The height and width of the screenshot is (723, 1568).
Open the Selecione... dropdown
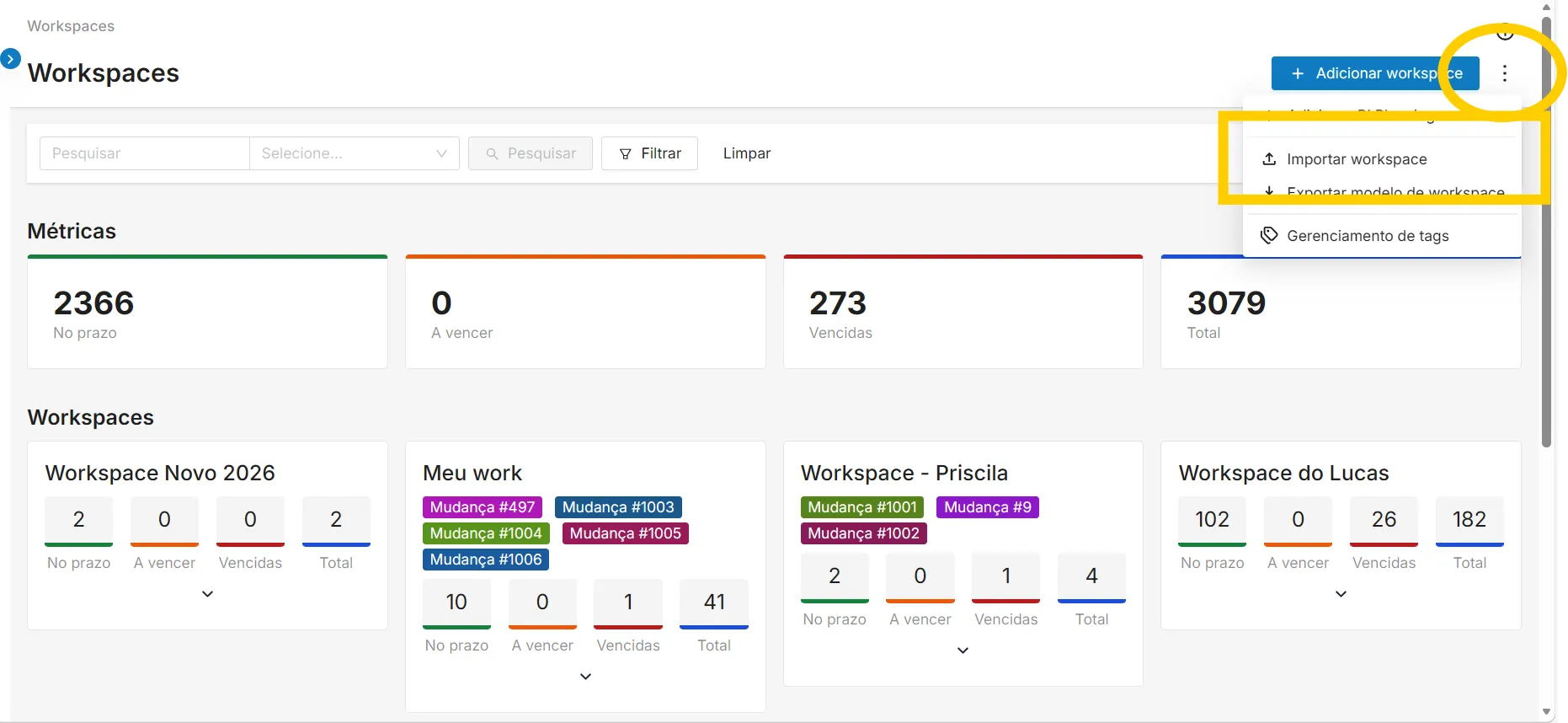(355, 153)
